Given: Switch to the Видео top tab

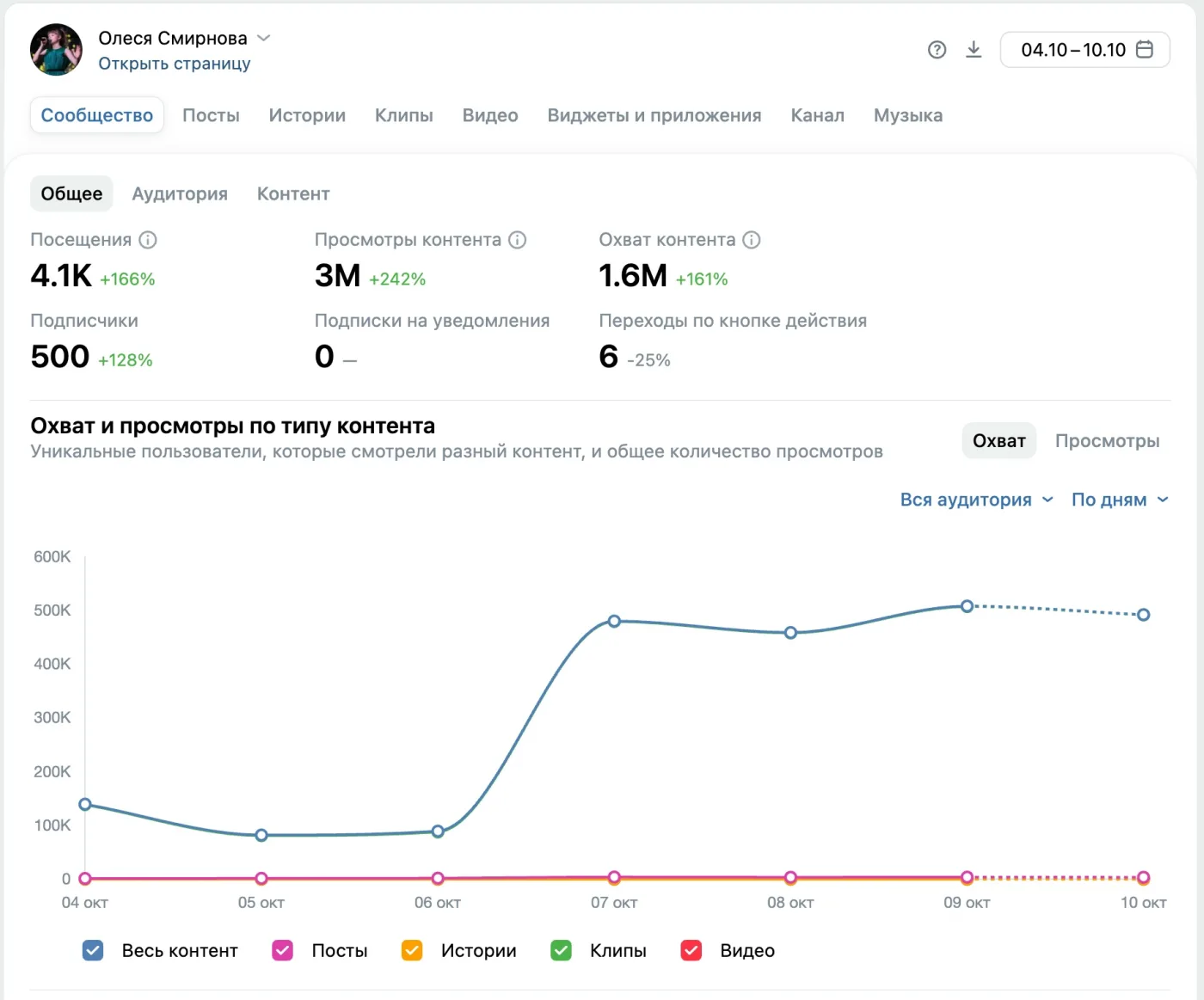Looking at the screenshot, I should 490,115.
